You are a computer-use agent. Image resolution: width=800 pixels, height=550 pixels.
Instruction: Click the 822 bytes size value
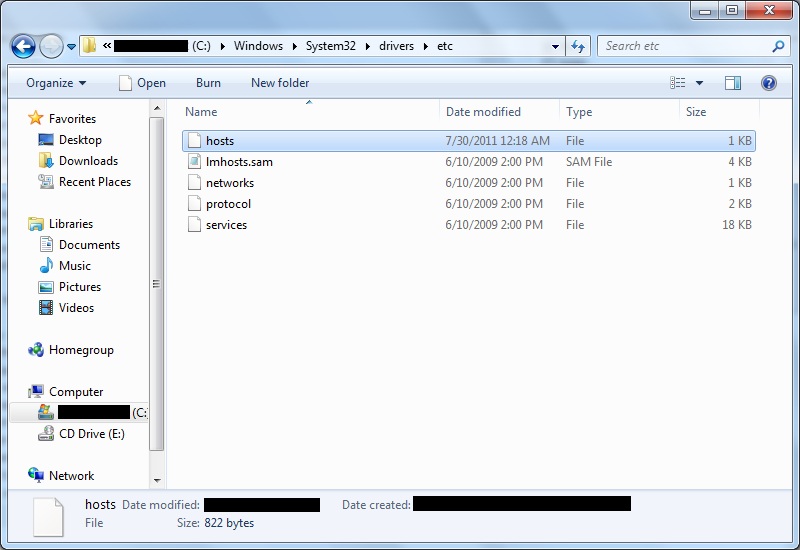pyautogui.click(x=229, y=523)
